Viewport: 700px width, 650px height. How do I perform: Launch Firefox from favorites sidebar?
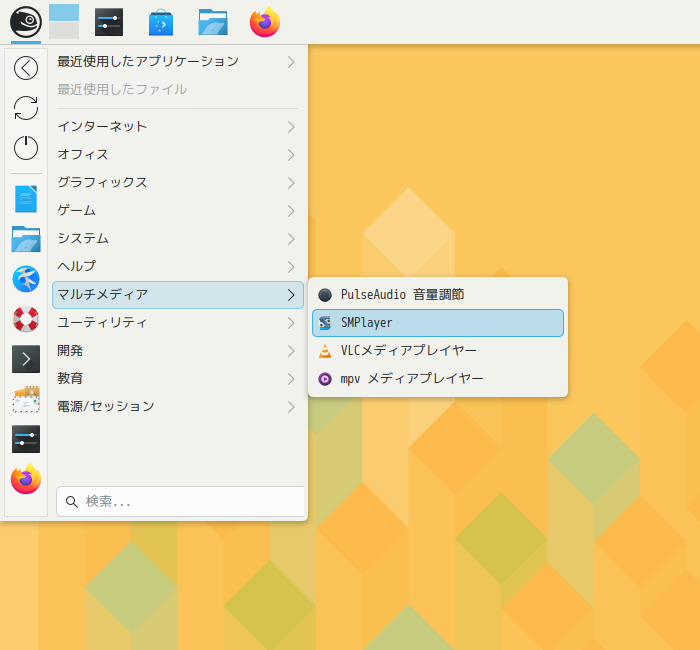[26, 479]
